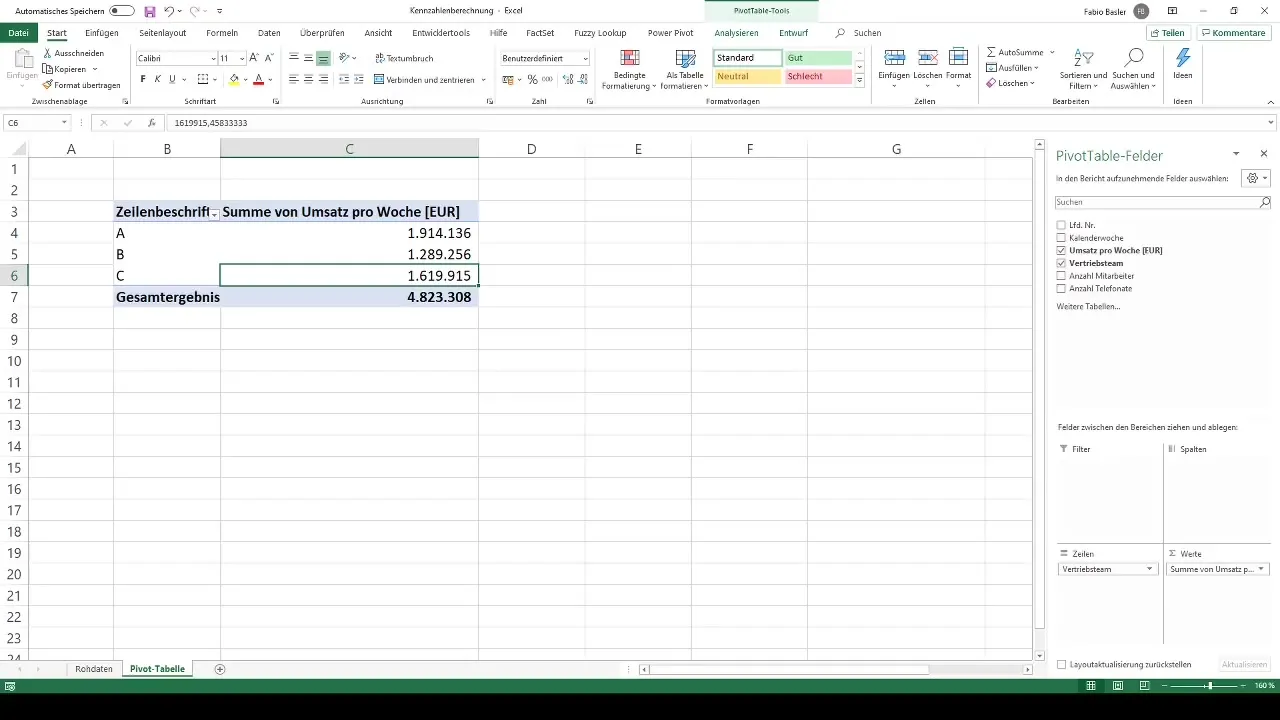Enable Layoutaktualisierung zurückstellen checkbox
The width and height of the screenshot is (1280, 720).
click(x=1061, y=664)
